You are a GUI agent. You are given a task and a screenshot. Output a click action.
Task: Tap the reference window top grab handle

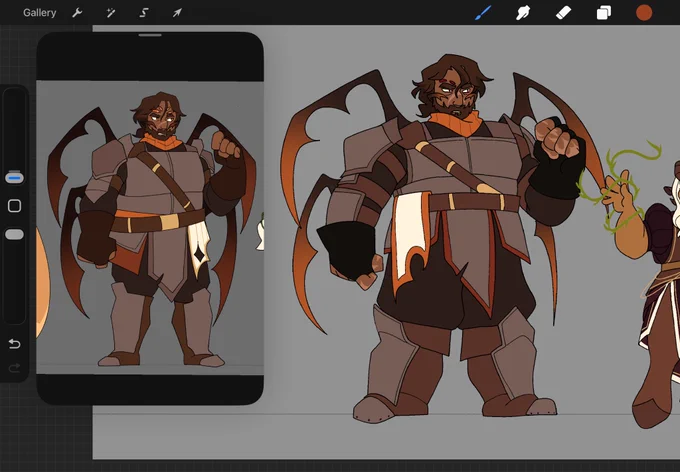point(150,35)
